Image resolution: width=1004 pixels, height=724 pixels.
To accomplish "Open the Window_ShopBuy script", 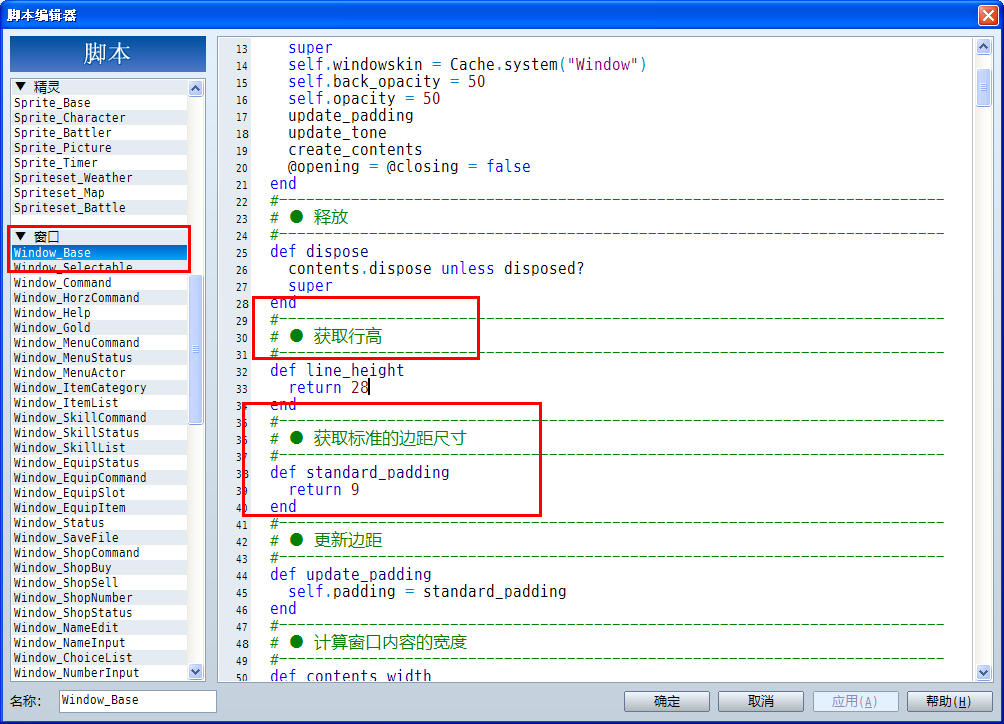I will tap(100, 568).
